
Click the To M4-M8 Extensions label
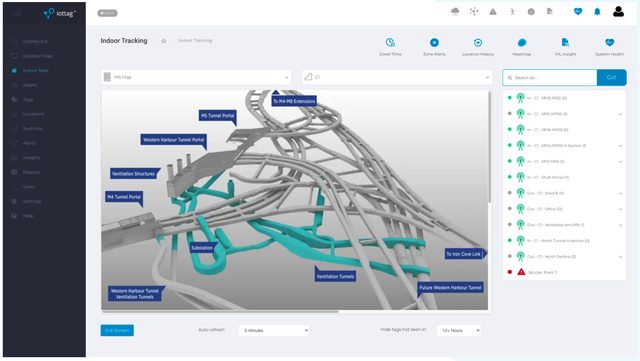click(294, 101)
